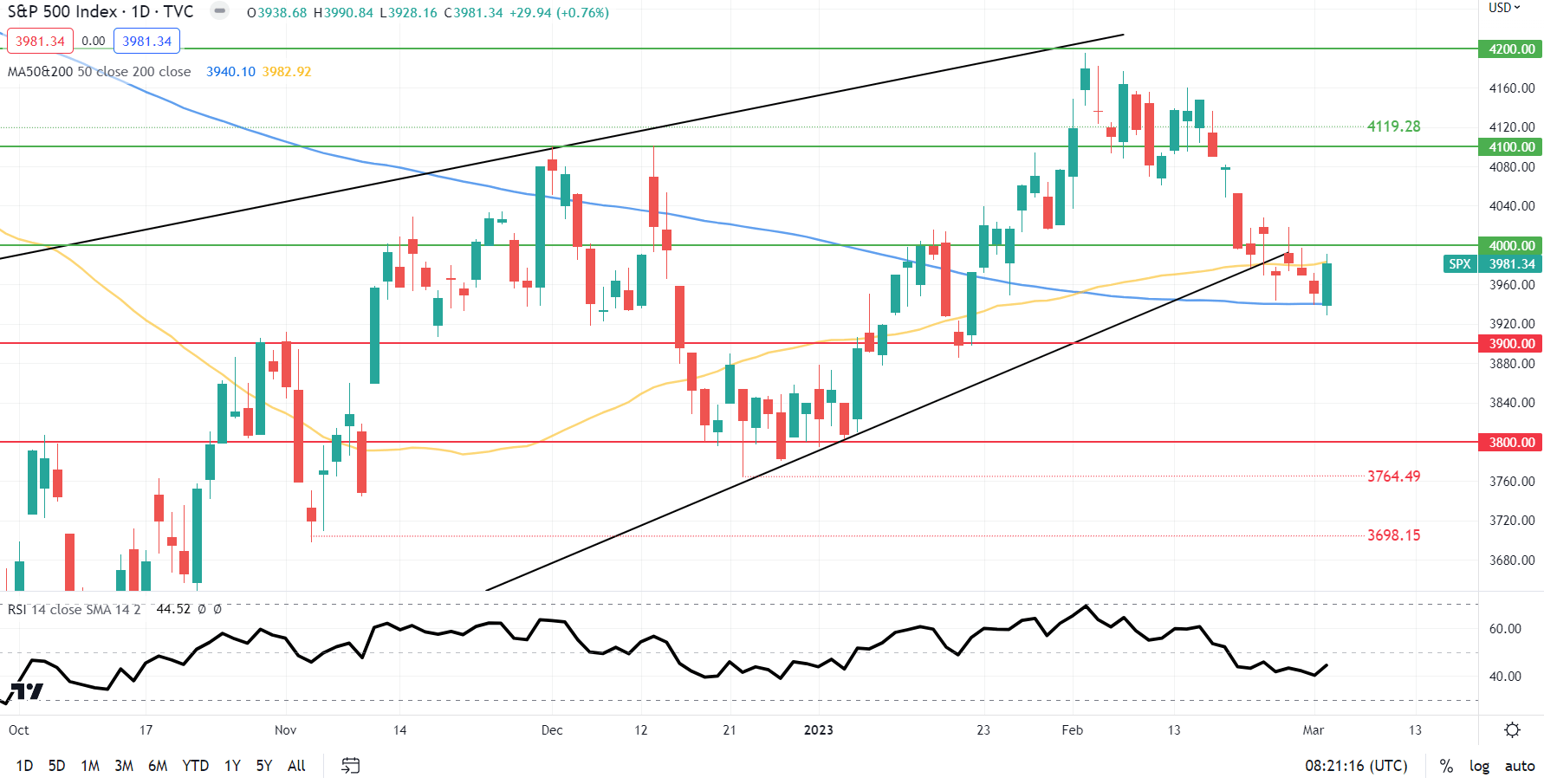The width and height of the screenshot is (1544, 784).
Task: Click the spread value 0.00
Action: [x=94, y=41]
